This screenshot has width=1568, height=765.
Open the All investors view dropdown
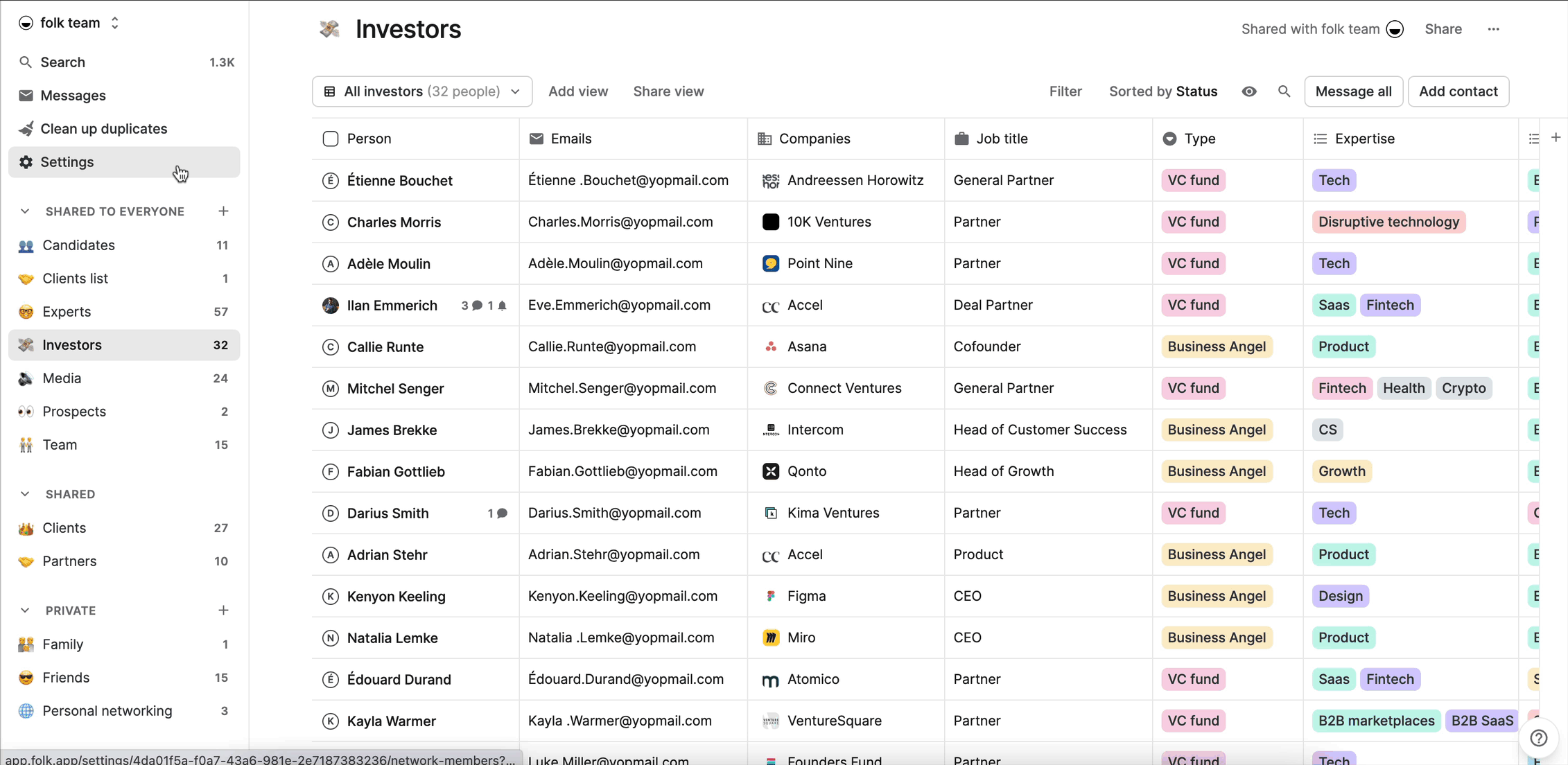pyautogui.click(x=422, y=91)
